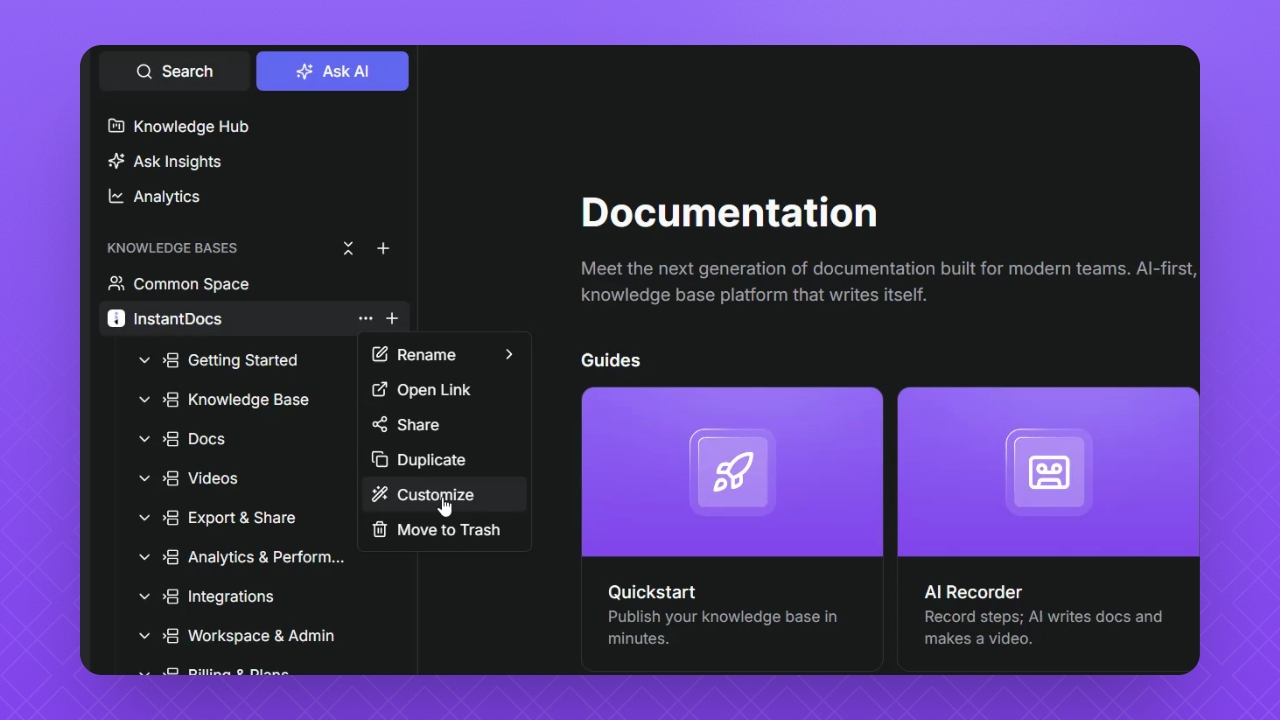
Task: Click the Ask AI button
Action: [x=332, y=71]
